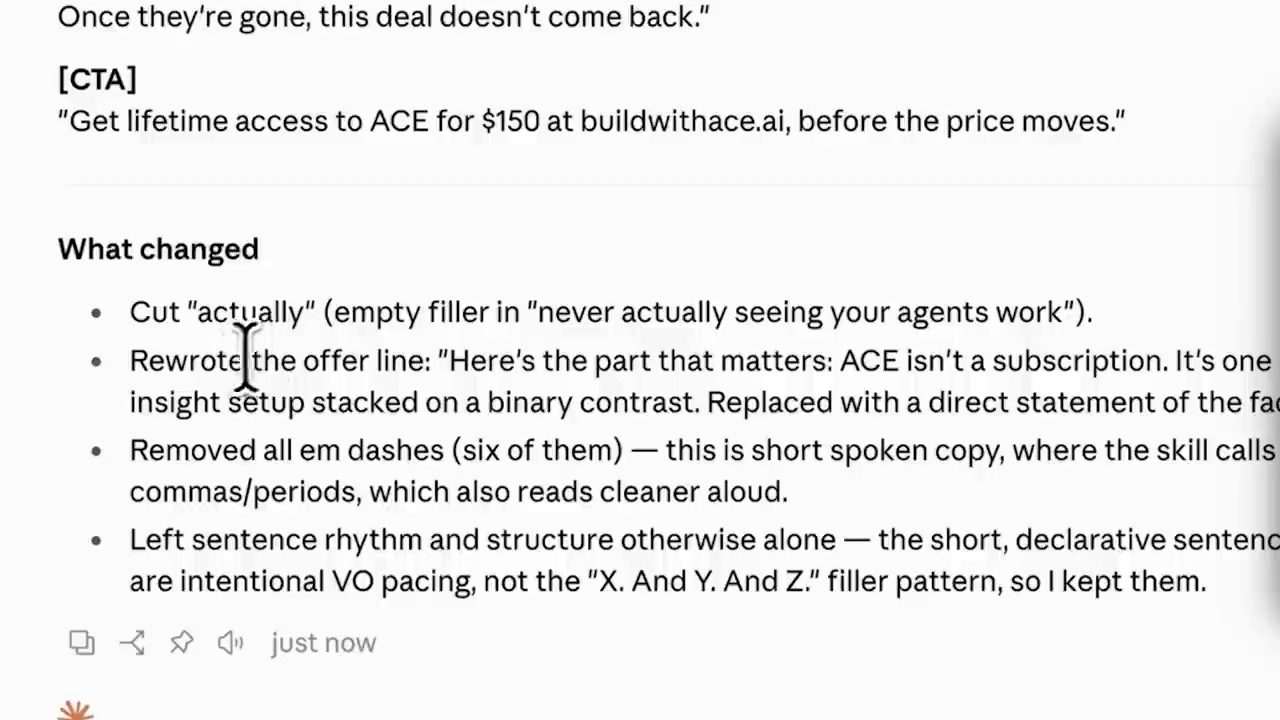Click the "just now" timestamp
Image resolution: width=1280 pixels, height=720 pixels.
click(x=323, y=643)
